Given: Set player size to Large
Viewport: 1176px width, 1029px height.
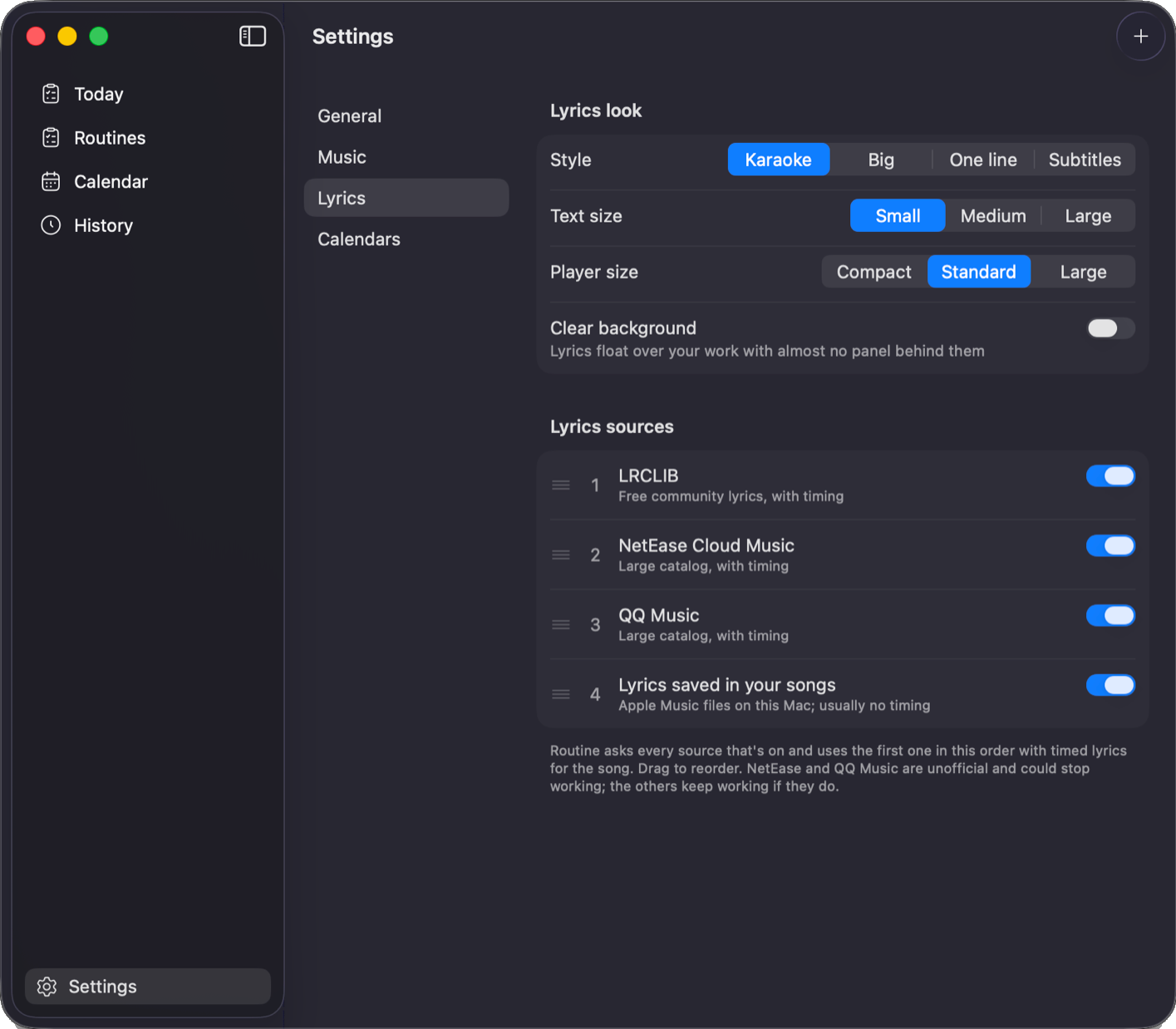Looking at the screenshot, I should tap(1083, 272).
